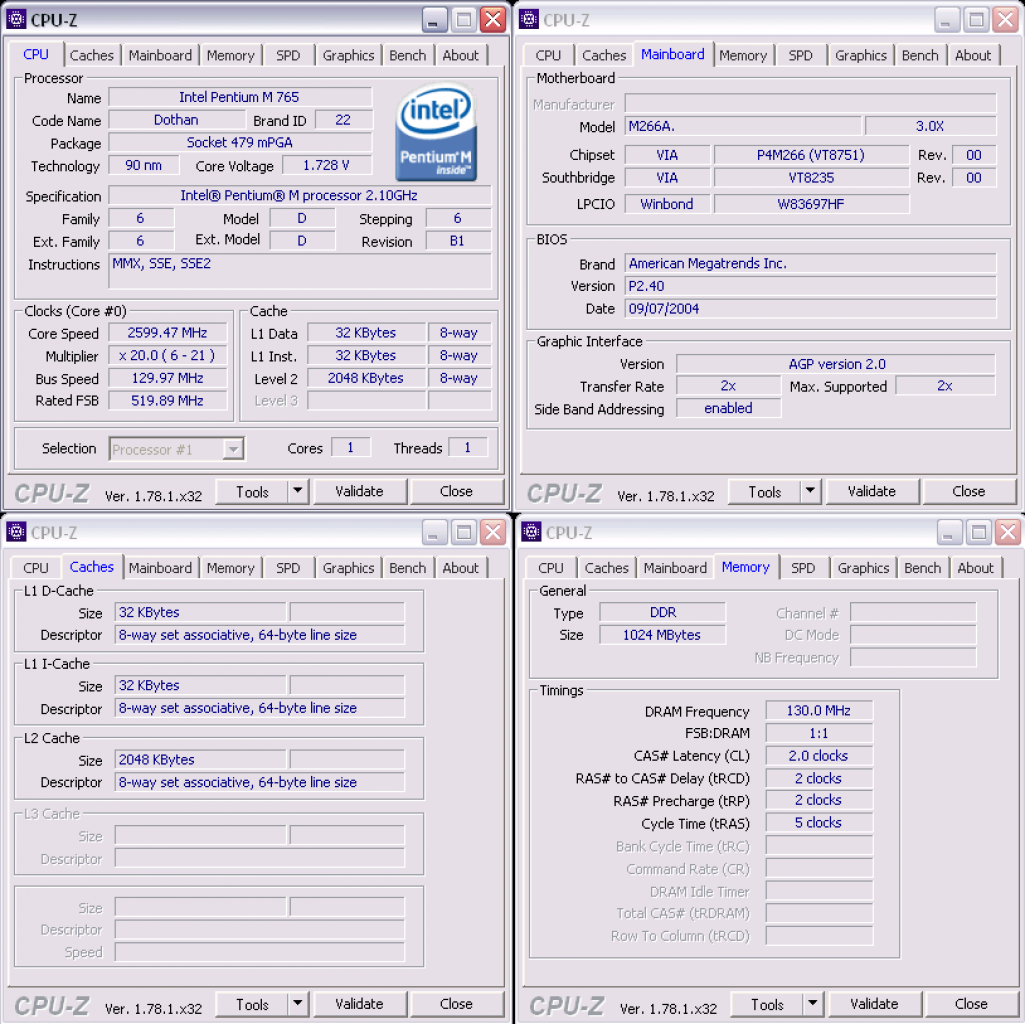Open the SPD tab in the Mainboard window

(801, 56)
